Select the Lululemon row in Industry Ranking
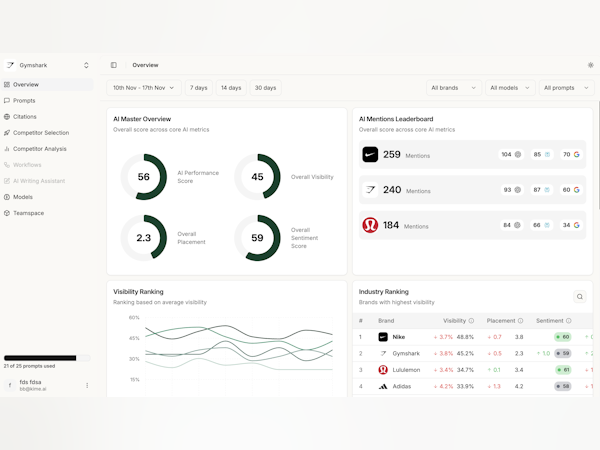Screen dimensions: 600x450 tap(473, 370)
